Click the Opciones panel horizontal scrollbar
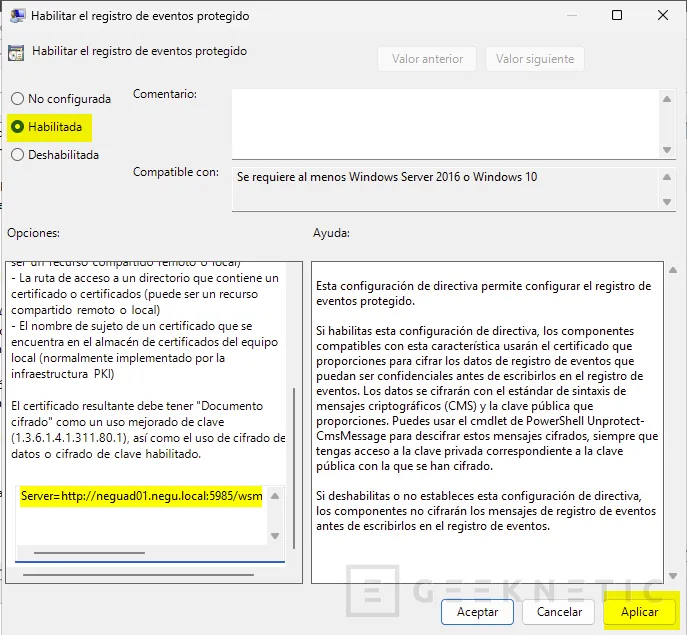The image size is (687, 635). pos(138,575)
